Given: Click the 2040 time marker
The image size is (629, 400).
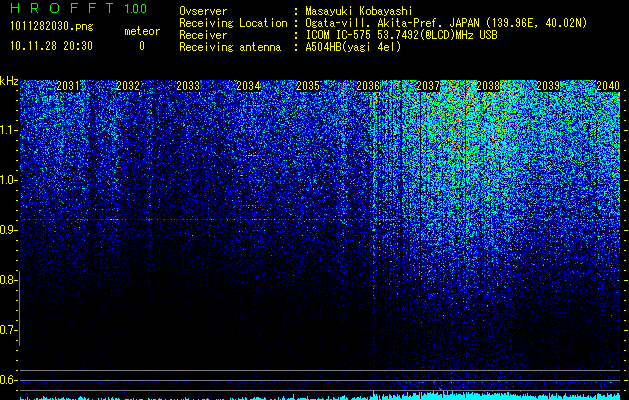Looking at the screenshot, I should point(608,86).
